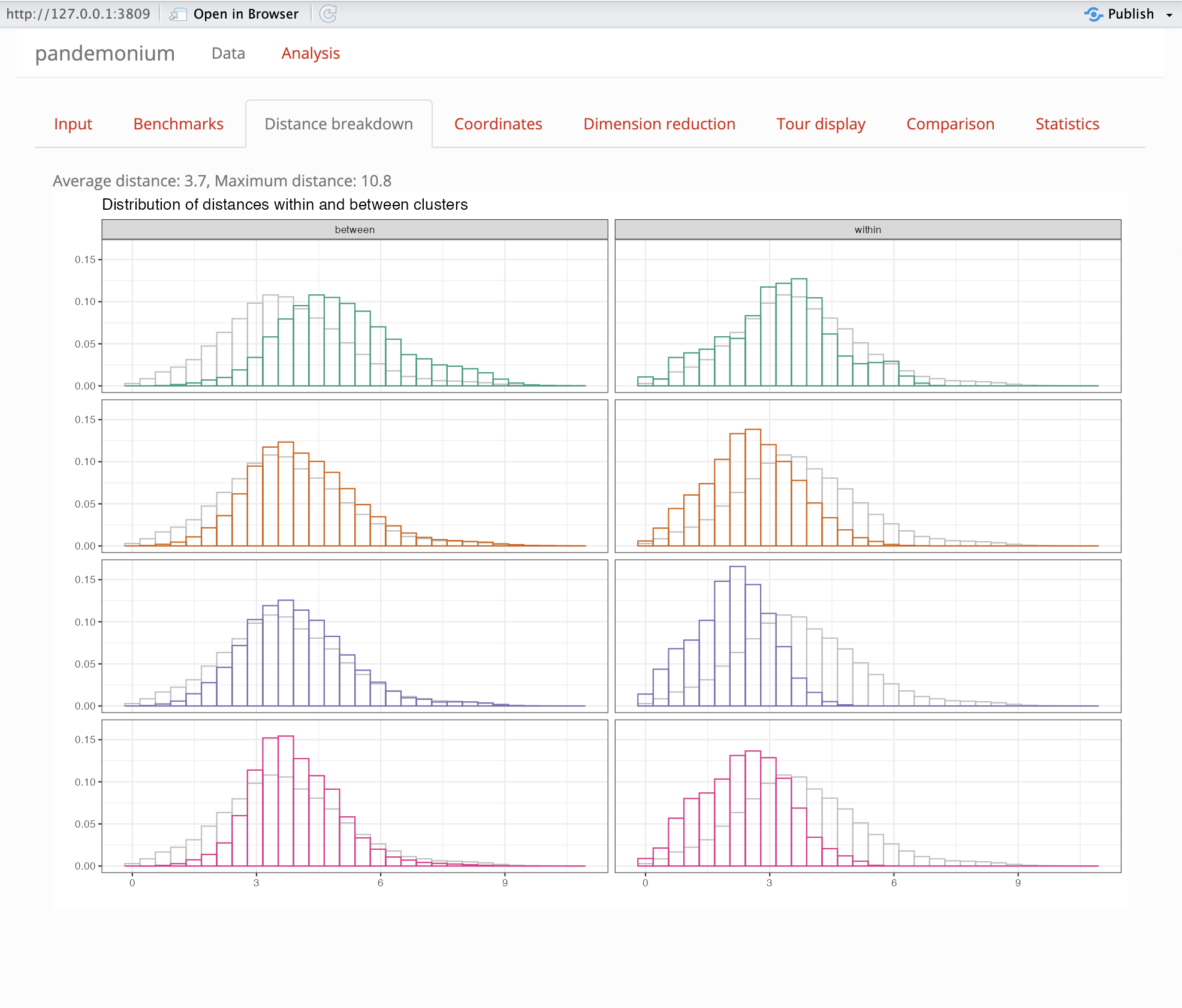The height and width of the screenshot is (1008, 1182).
Task: Click the Publish icon
Action: click(1093, 14)
